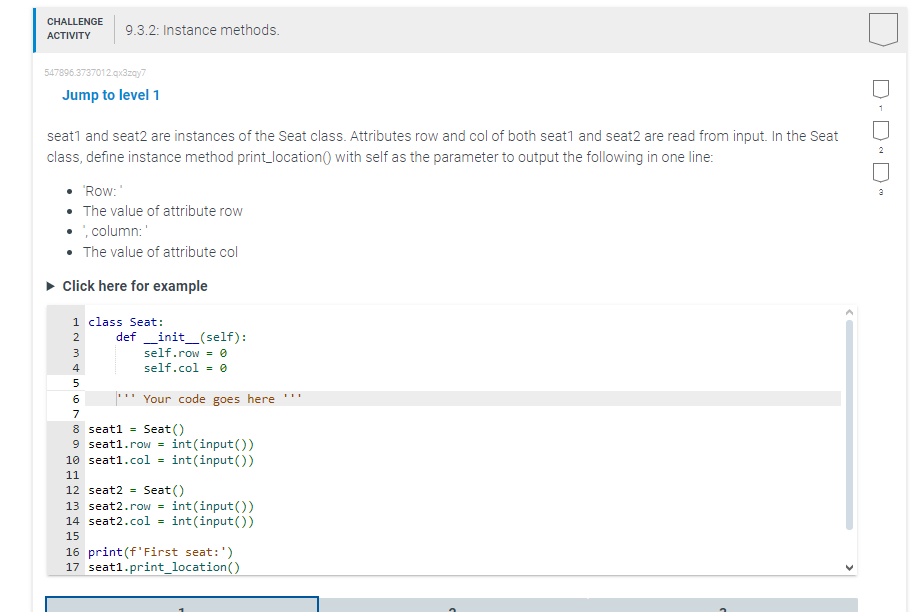Click the activity ID text 547896.3737012.qx3zqy7
The width and height of the screenshot is (924, 612).
[95, 72]
